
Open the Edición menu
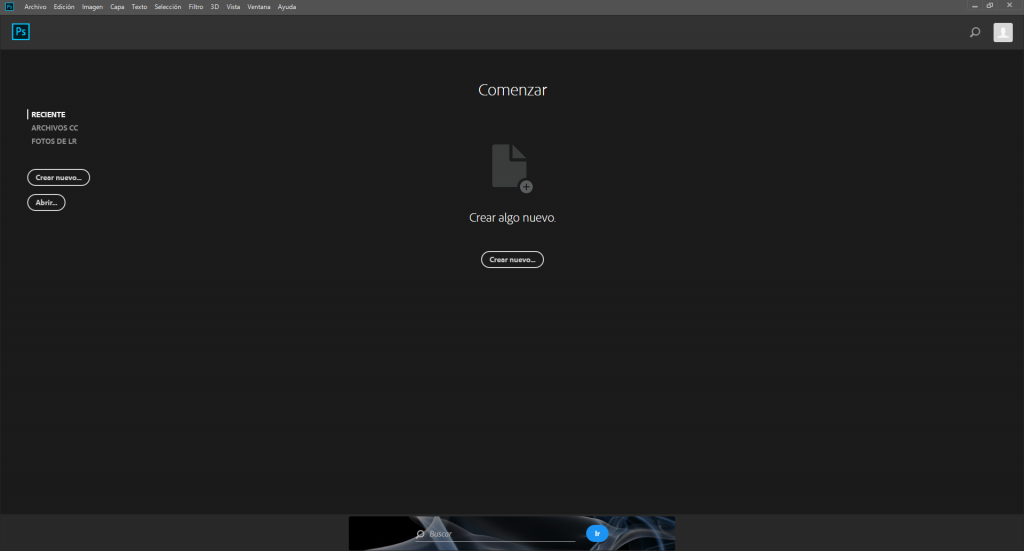click(64, 7)
